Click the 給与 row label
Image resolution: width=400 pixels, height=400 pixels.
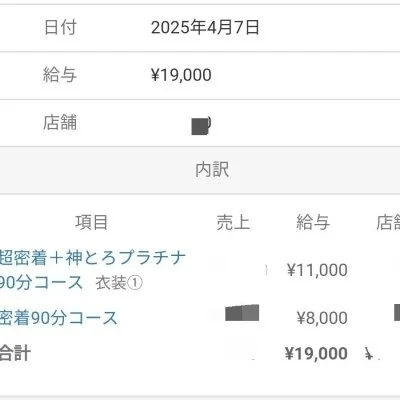60,75
